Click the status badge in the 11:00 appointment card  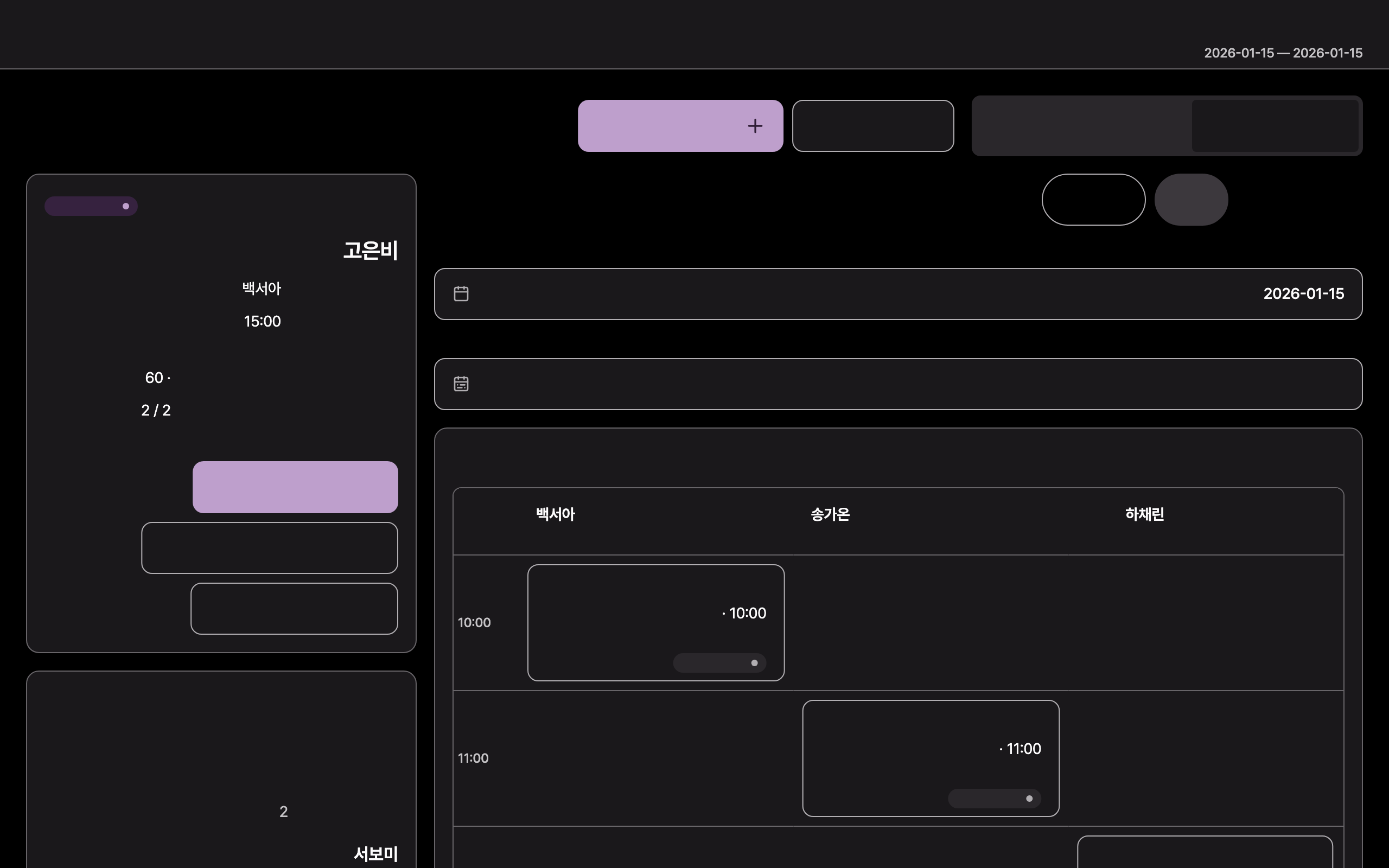pyautogui.click(x=994, y=799)
